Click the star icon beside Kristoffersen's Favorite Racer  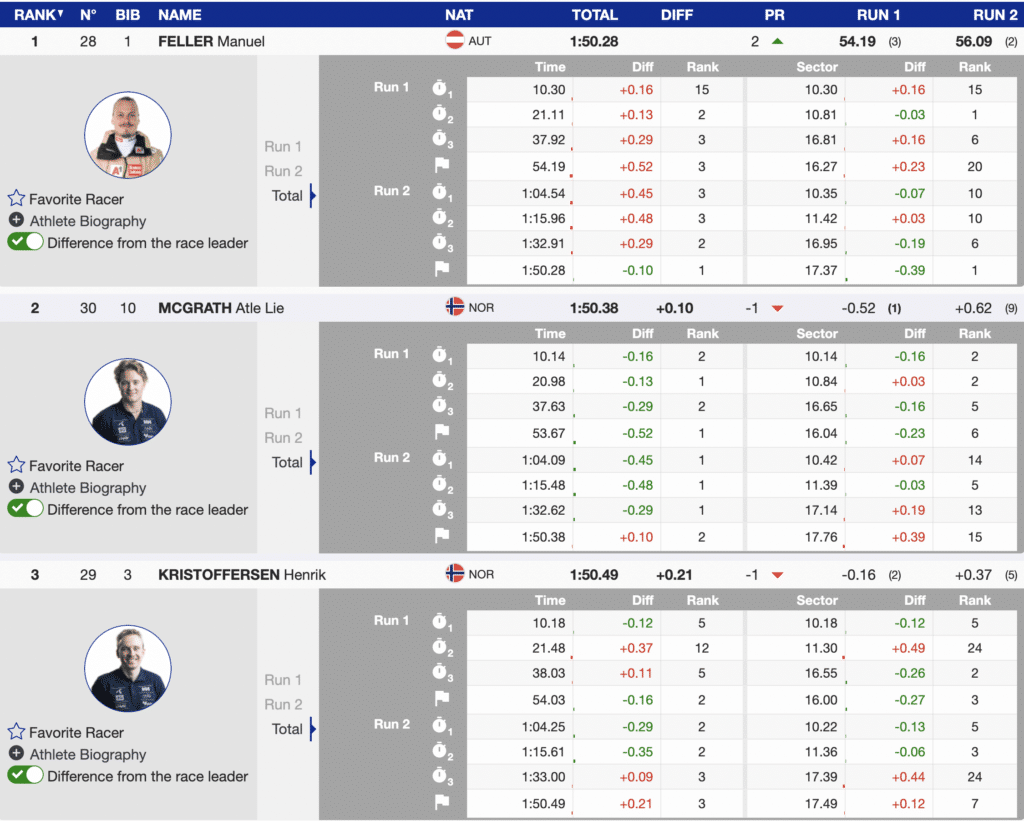[16, 732]
